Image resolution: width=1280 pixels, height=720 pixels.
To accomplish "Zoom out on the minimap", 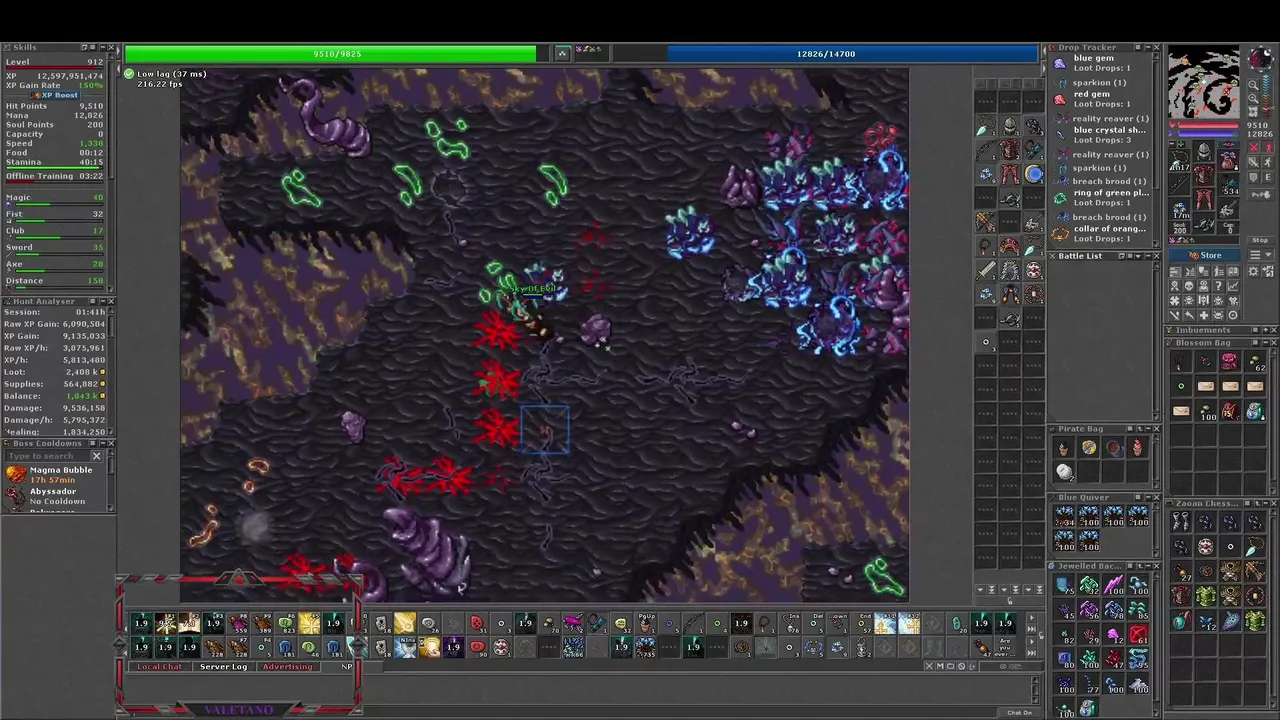I will tap(1253, 84).
